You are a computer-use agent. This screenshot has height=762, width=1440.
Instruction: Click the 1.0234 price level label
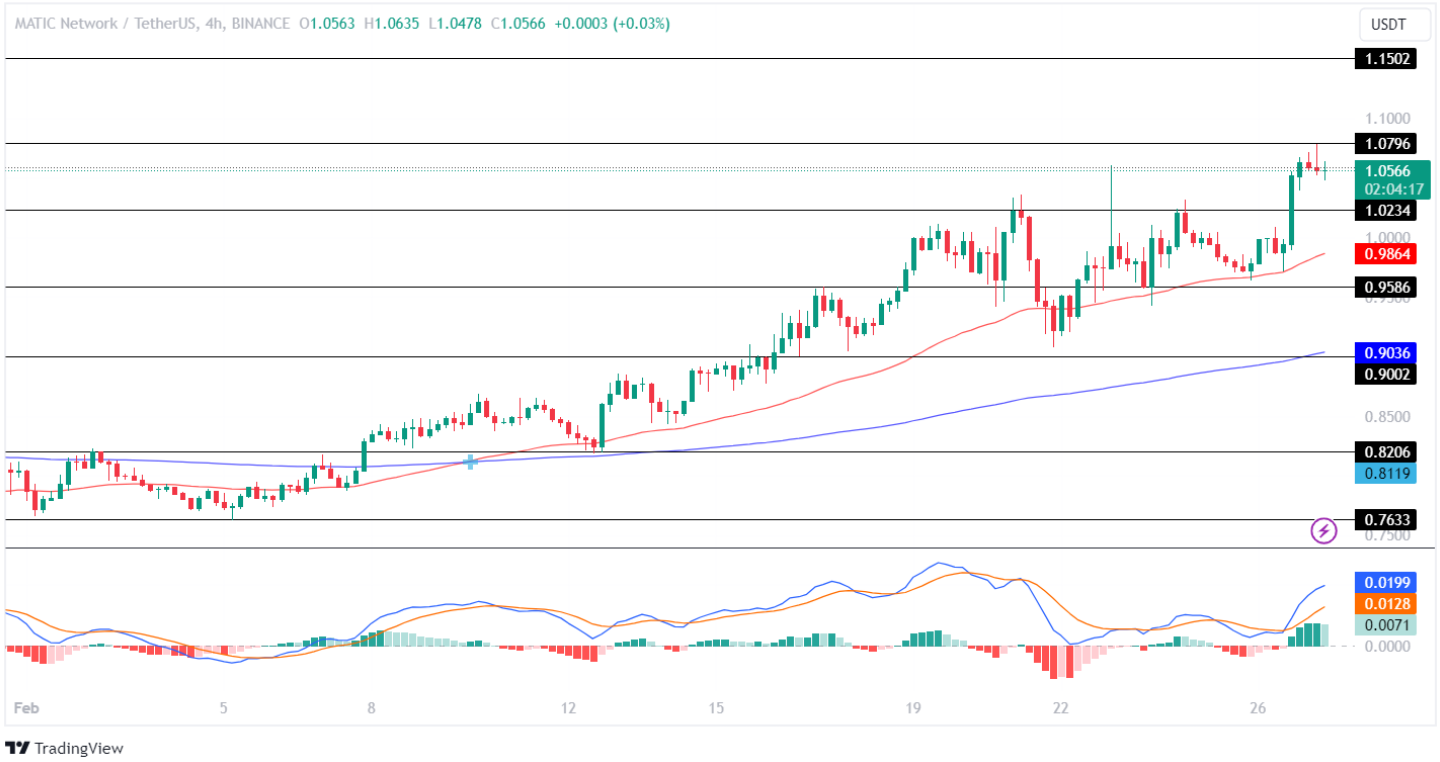(x=1385, y=211)
